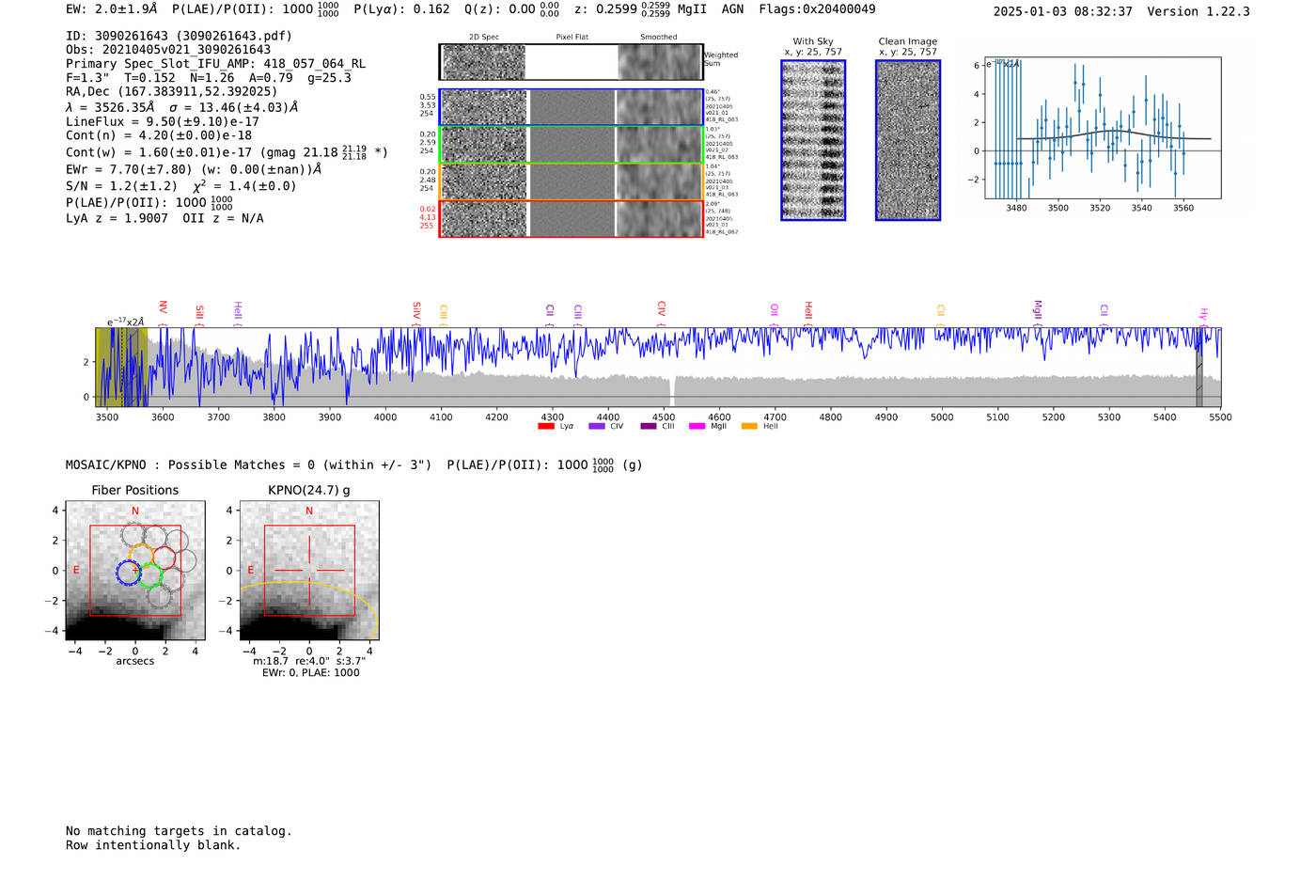Click the 'EWr: 0, PLAE: 1000' caption
1316x896 pixels.
pos(311,673)
